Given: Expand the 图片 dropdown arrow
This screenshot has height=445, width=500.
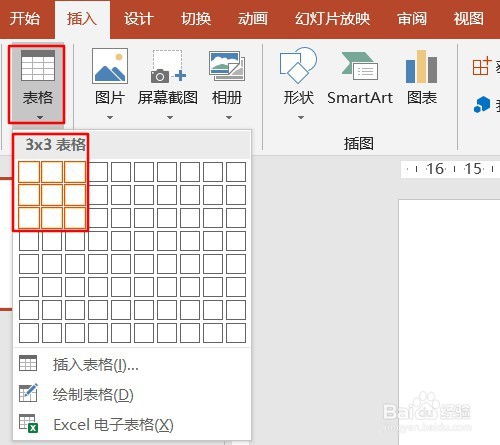Looking at the screenshot, I should click(x=110, y=117).
